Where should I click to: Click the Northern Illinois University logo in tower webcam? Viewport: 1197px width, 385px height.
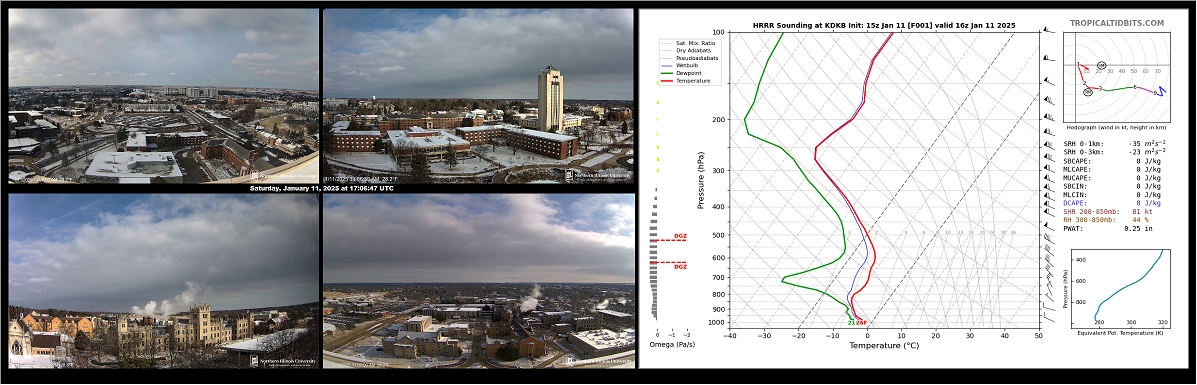pos(598,175)
